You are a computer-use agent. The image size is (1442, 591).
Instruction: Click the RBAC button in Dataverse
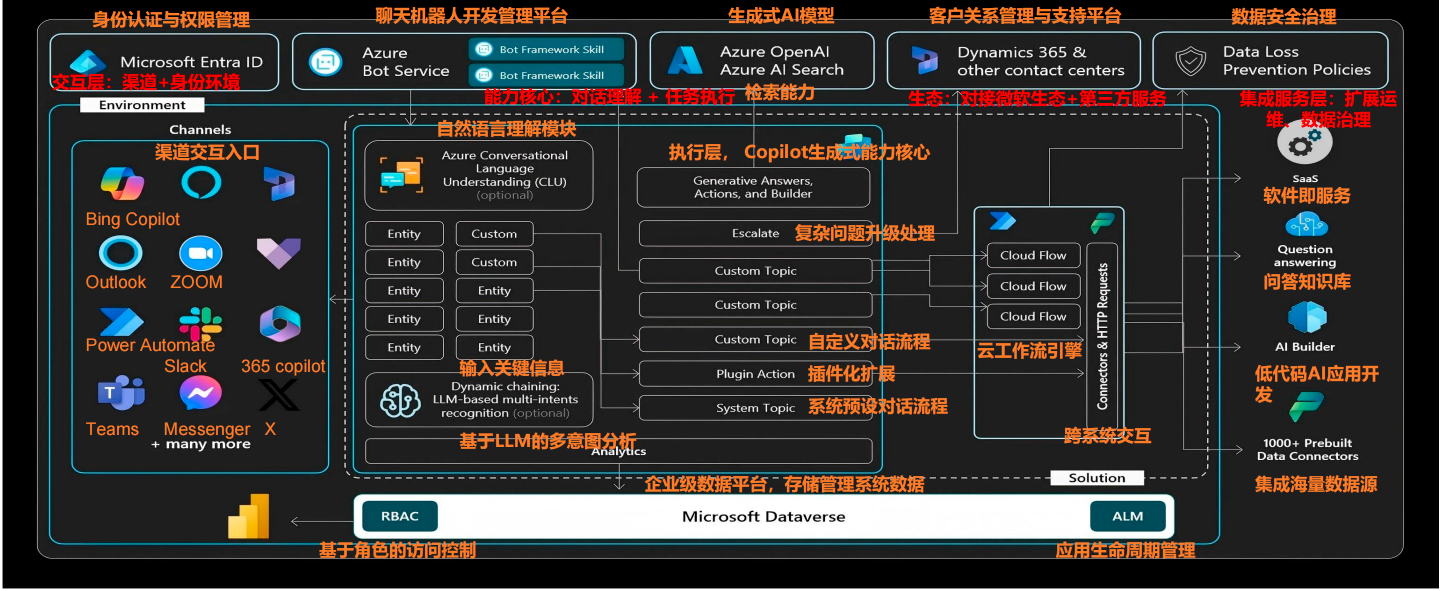pyautogui.click(x=399, y=517)
